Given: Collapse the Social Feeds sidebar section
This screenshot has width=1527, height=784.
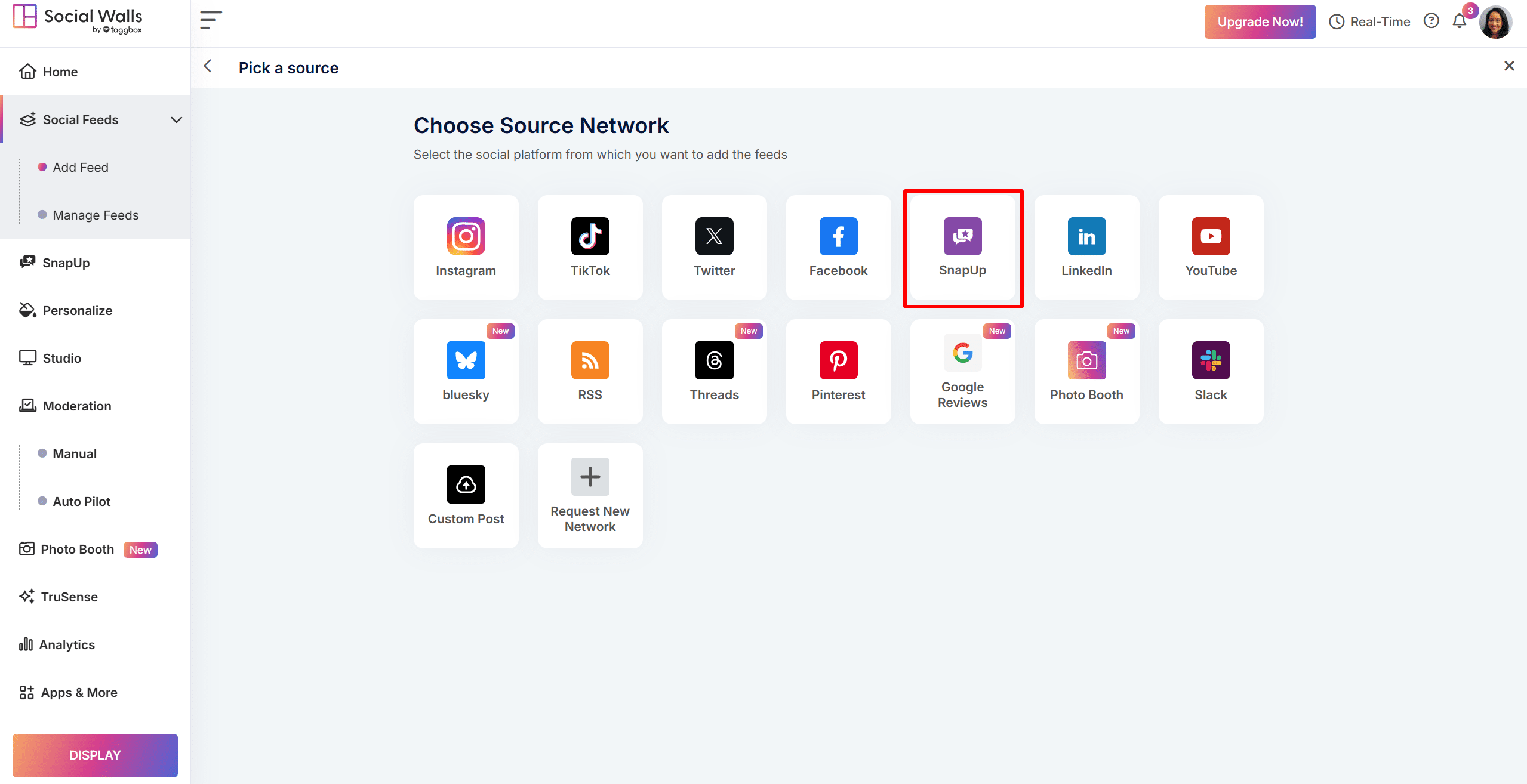Looking at the screenshot, I should click(176, 119).
